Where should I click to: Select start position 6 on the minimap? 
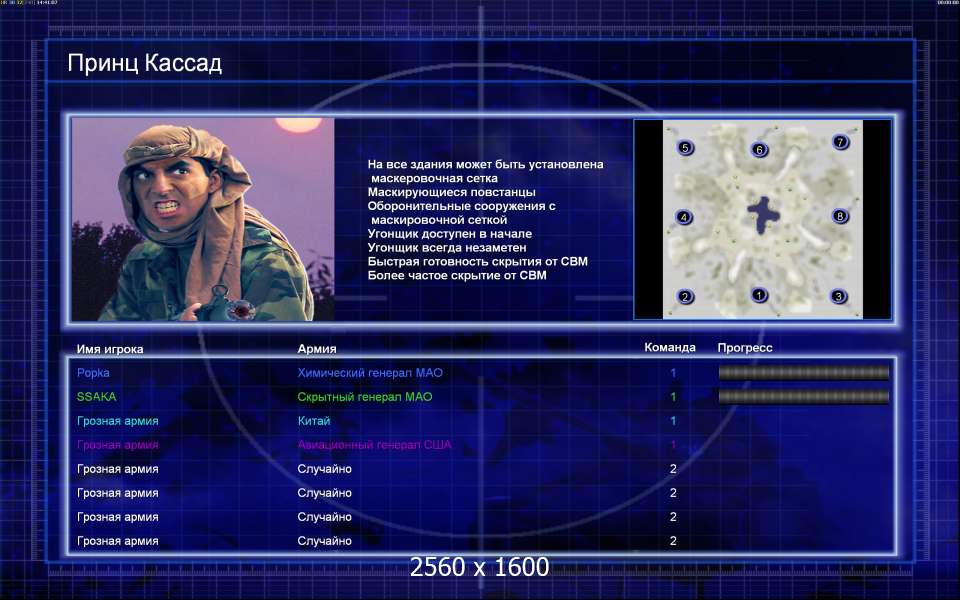click(x=759, y=149)
